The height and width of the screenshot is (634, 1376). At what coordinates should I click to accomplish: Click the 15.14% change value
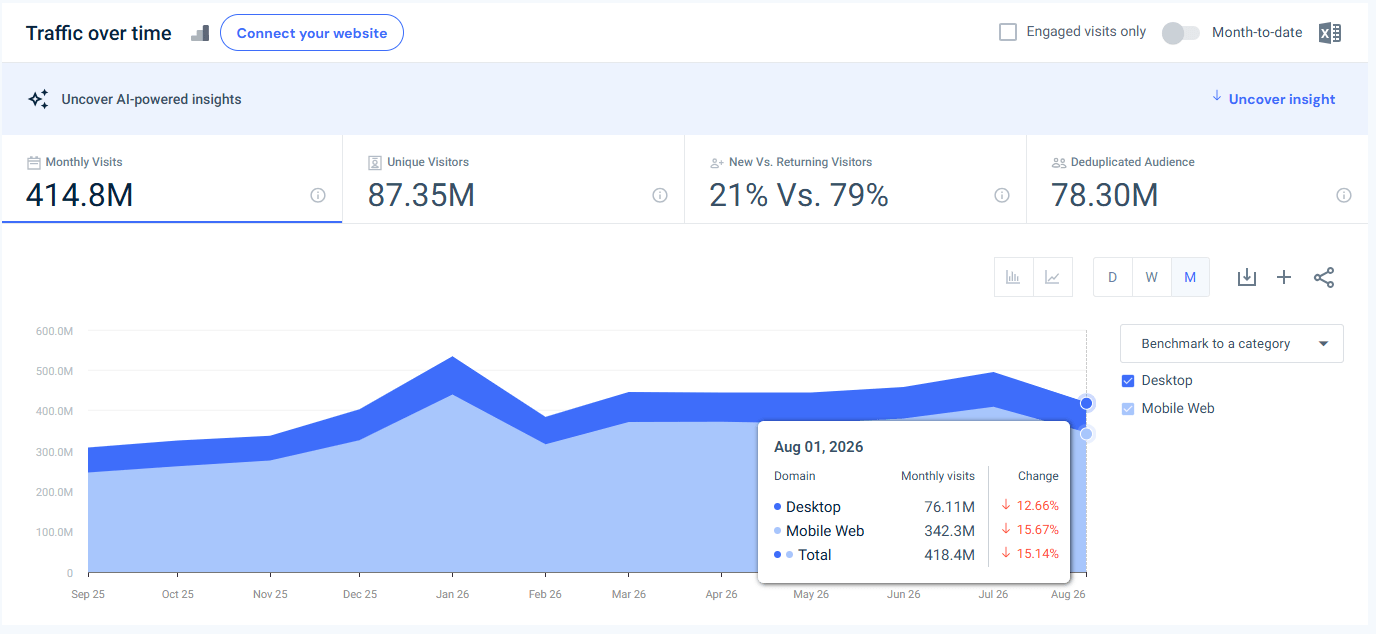[1038, 554]
